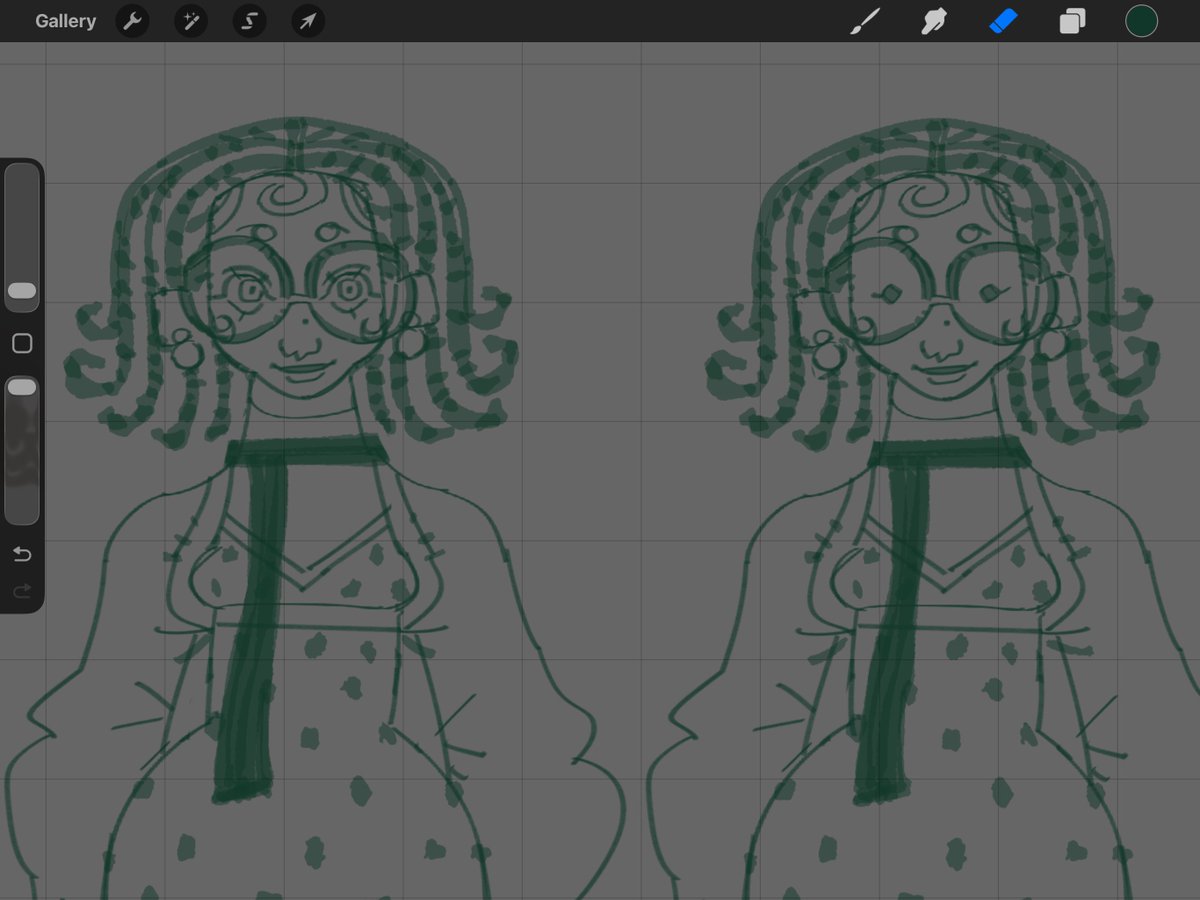Activate the Transform arrow tool
Image resolution: width=1200 pixels, height=900 pixels.
(x=308, y=21)
